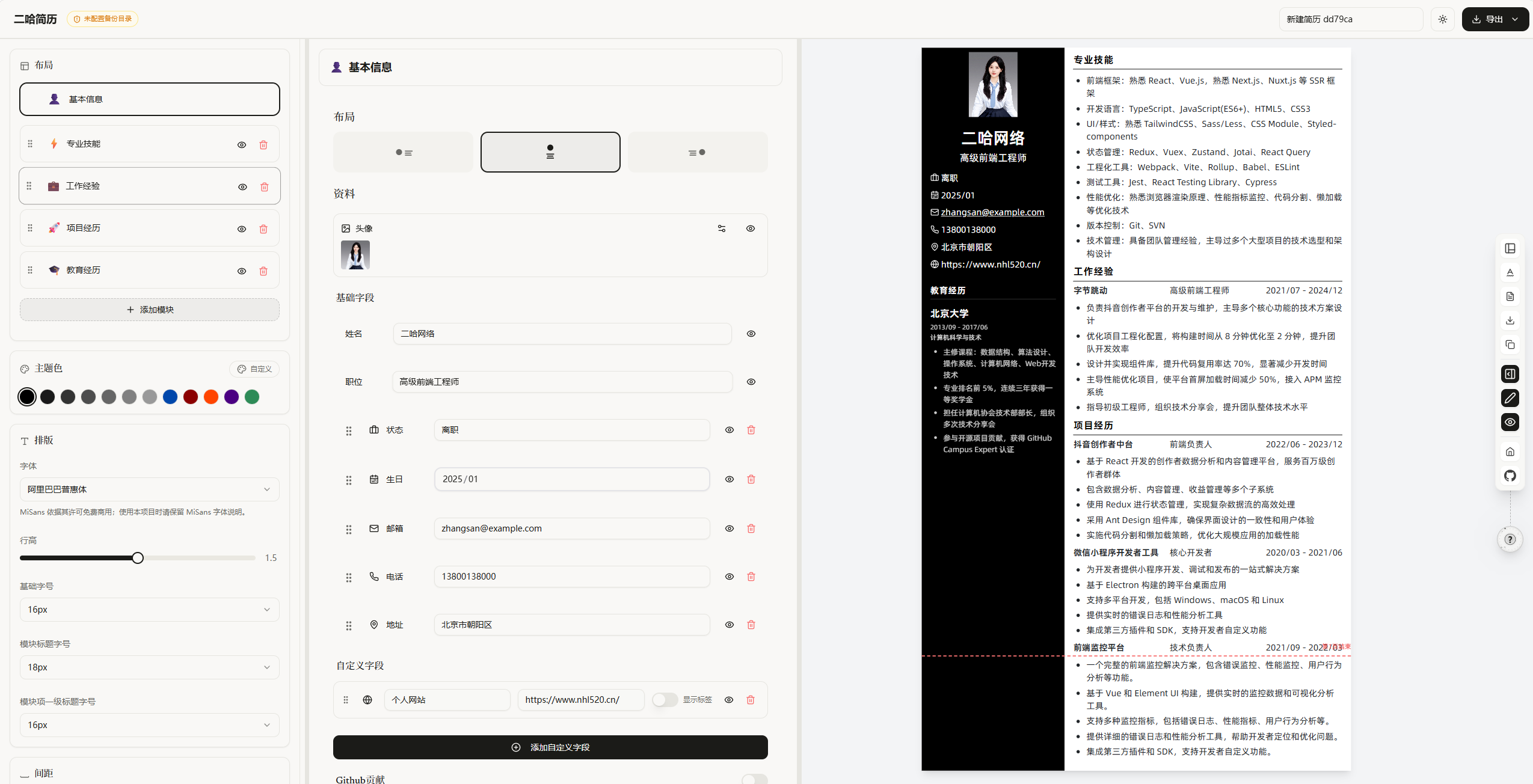Select the orange theme color swatch

211,397
